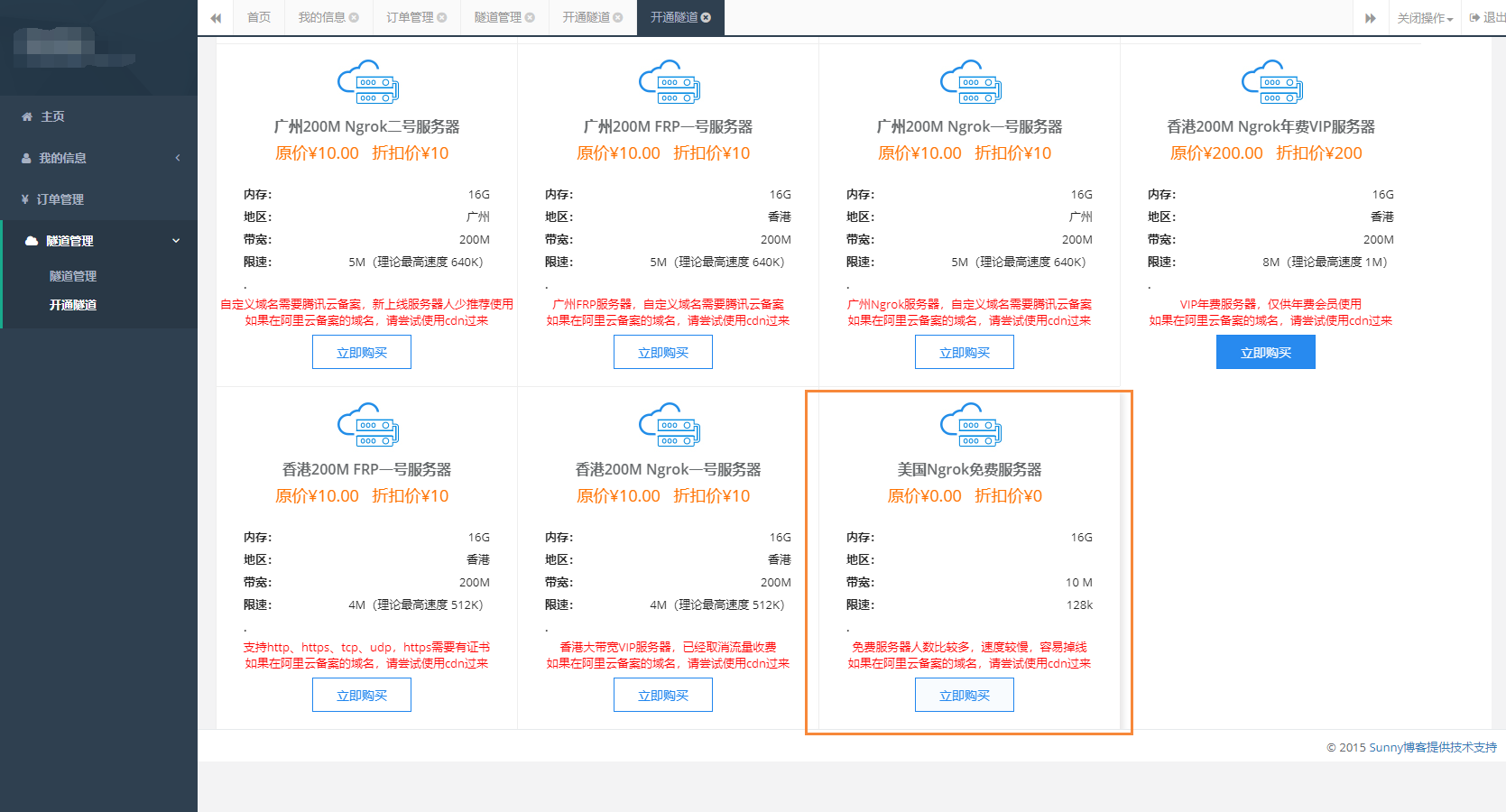Close the inactive 开通隧道 tab
Viewport: 1506px width, 812px height.
(x=618, y=17)
